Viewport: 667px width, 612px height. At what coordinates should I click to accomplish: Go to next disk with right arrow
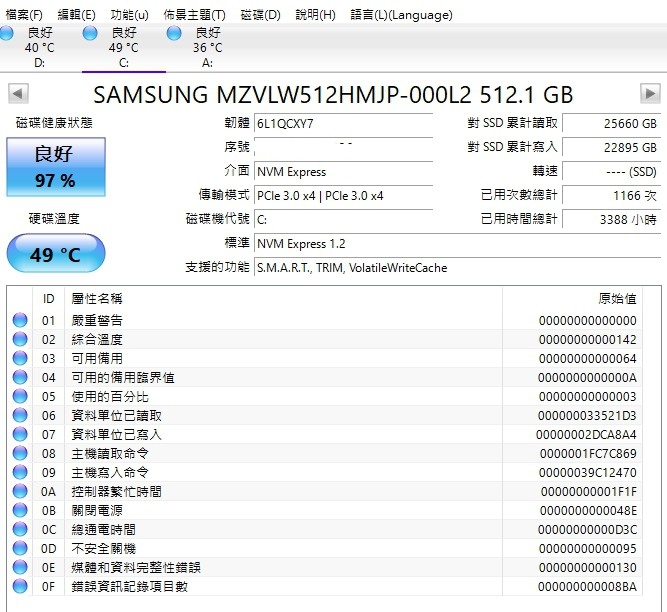(x=650, y=94)
